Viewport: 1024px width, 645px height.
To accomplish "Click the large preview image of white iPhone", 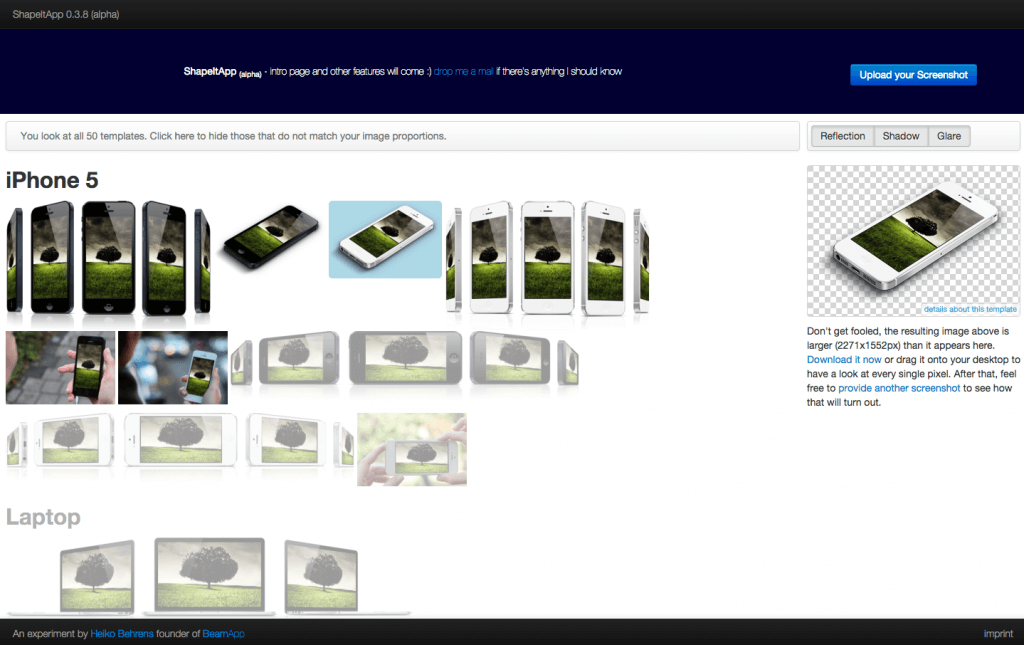I will 913,241.
